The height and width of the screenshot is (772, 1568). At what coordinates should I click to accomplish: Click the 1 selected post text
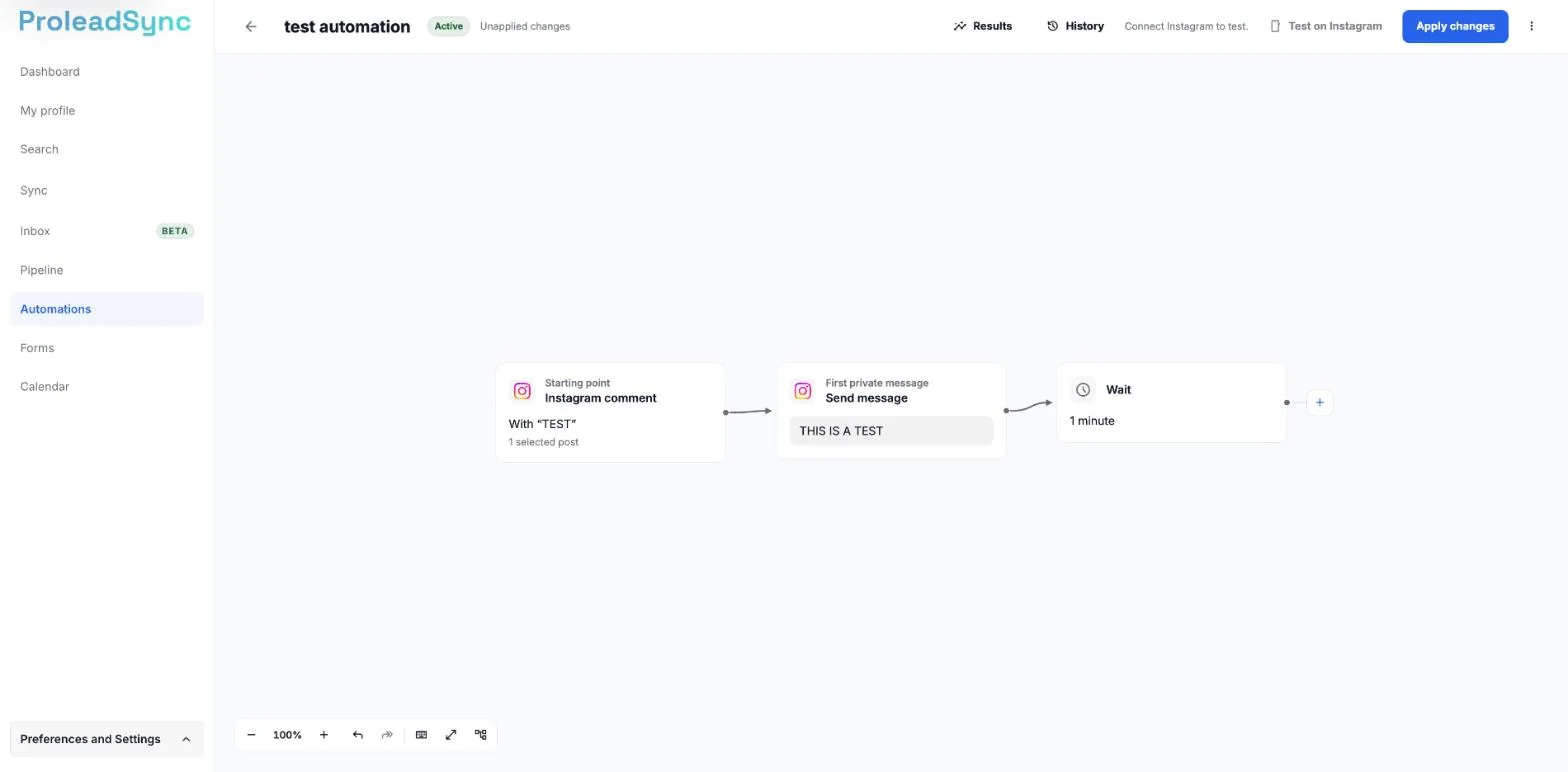[543, 442]
